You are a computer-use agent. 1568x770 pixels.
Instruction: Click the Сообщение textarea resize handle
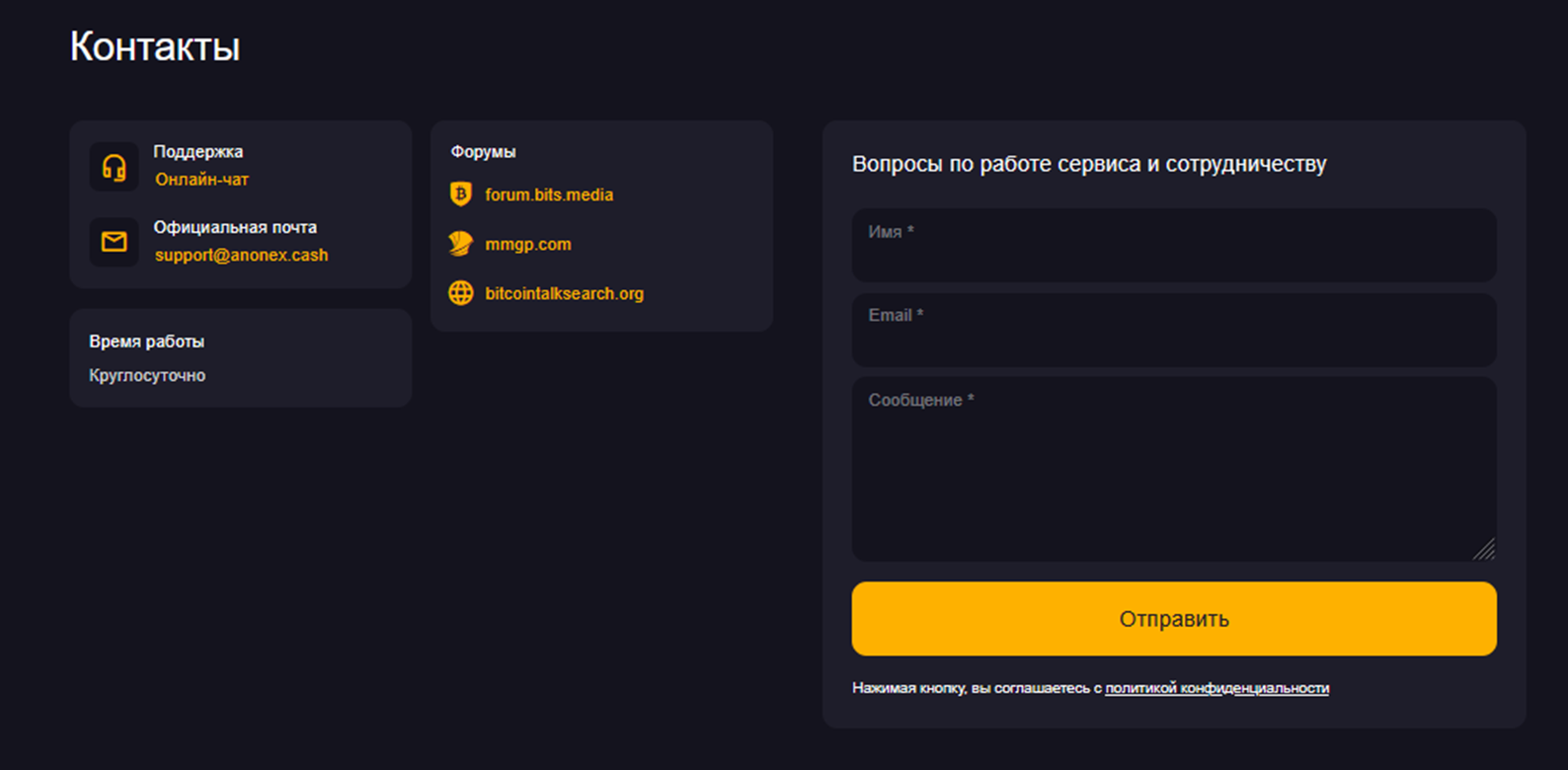(1485, 551)
